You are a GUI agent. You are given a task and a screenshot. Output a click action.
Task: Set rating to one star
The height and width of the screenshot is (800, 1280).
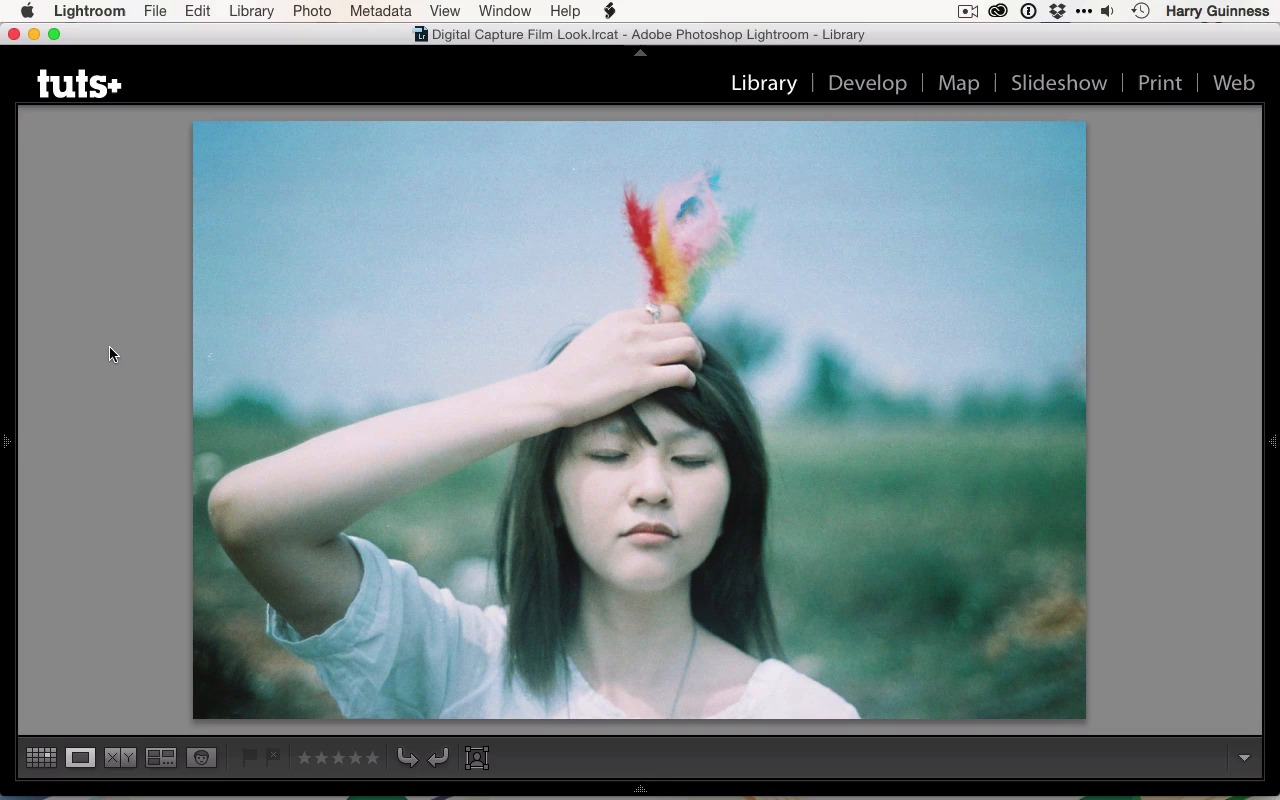tap(305, 758)
